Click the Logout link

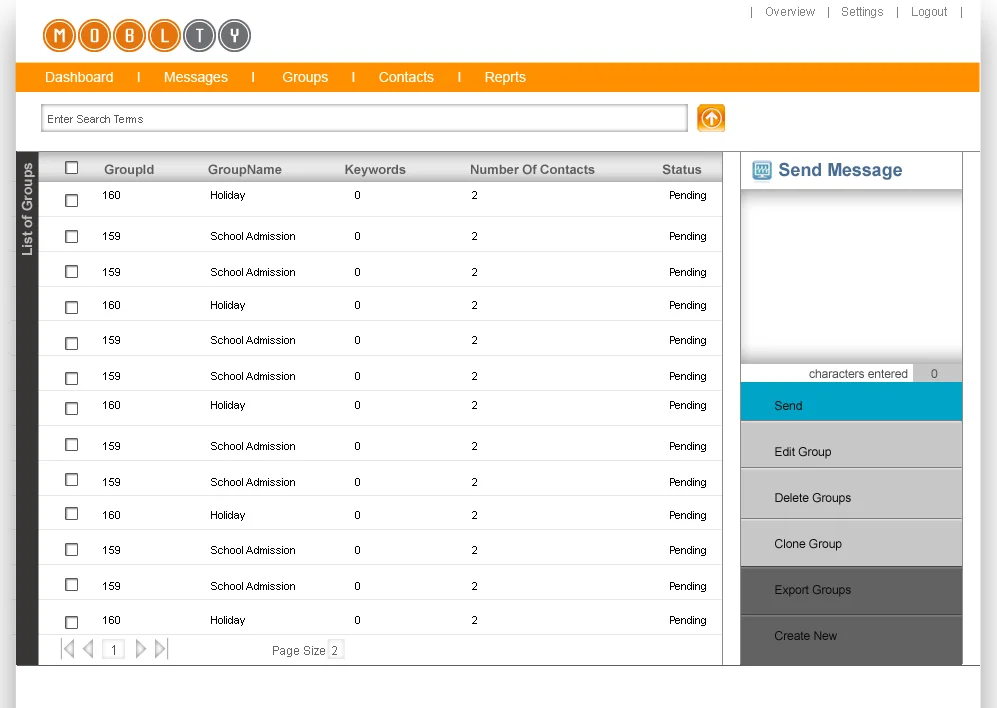pyautogui.click(x=929, y=12)
